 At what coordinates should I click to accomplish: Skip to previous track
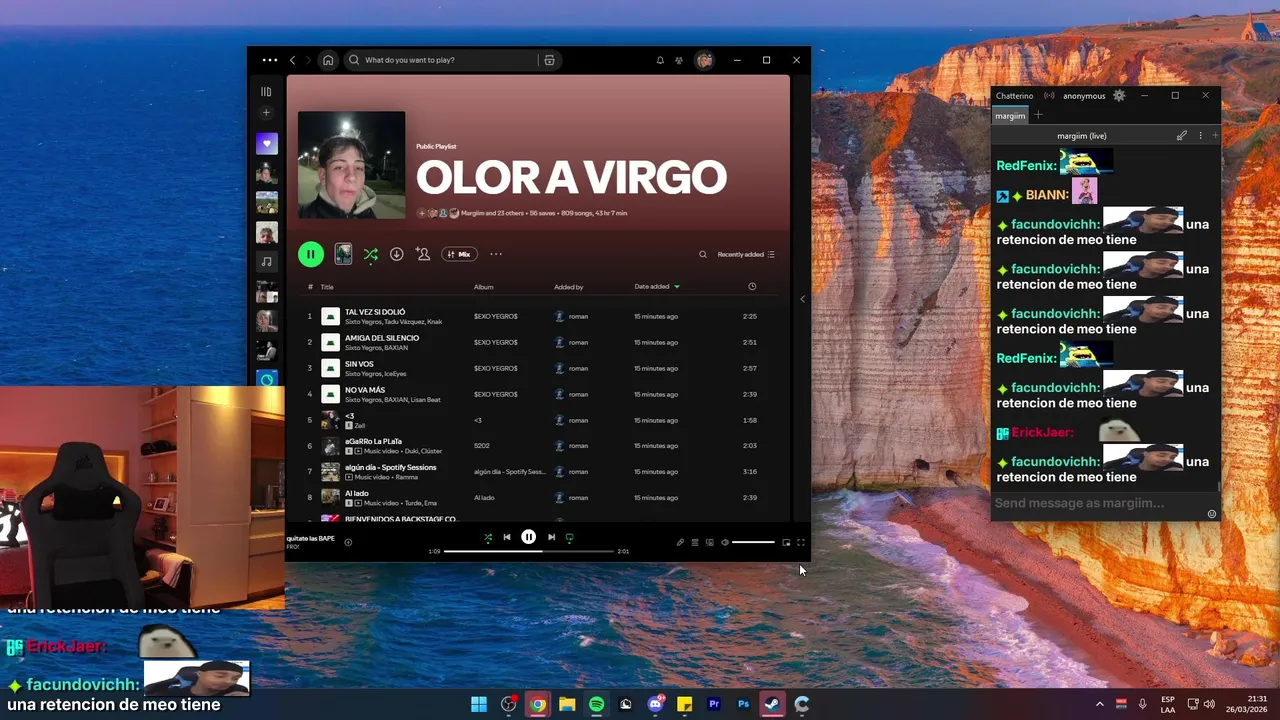coord(507,537)
